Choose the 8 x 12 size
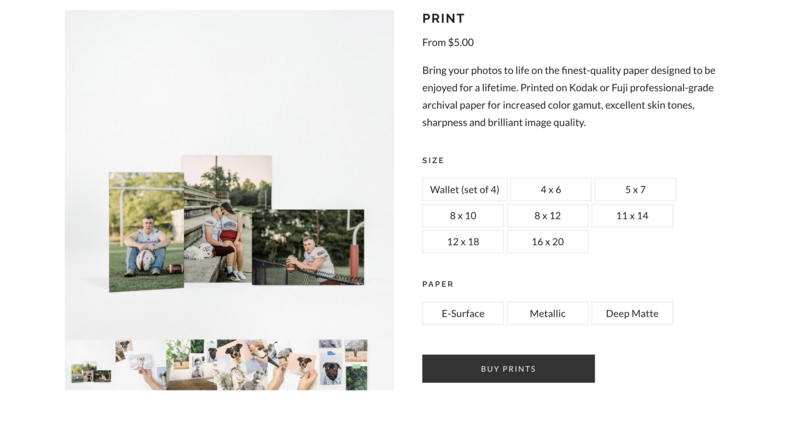 pos(547,215)
